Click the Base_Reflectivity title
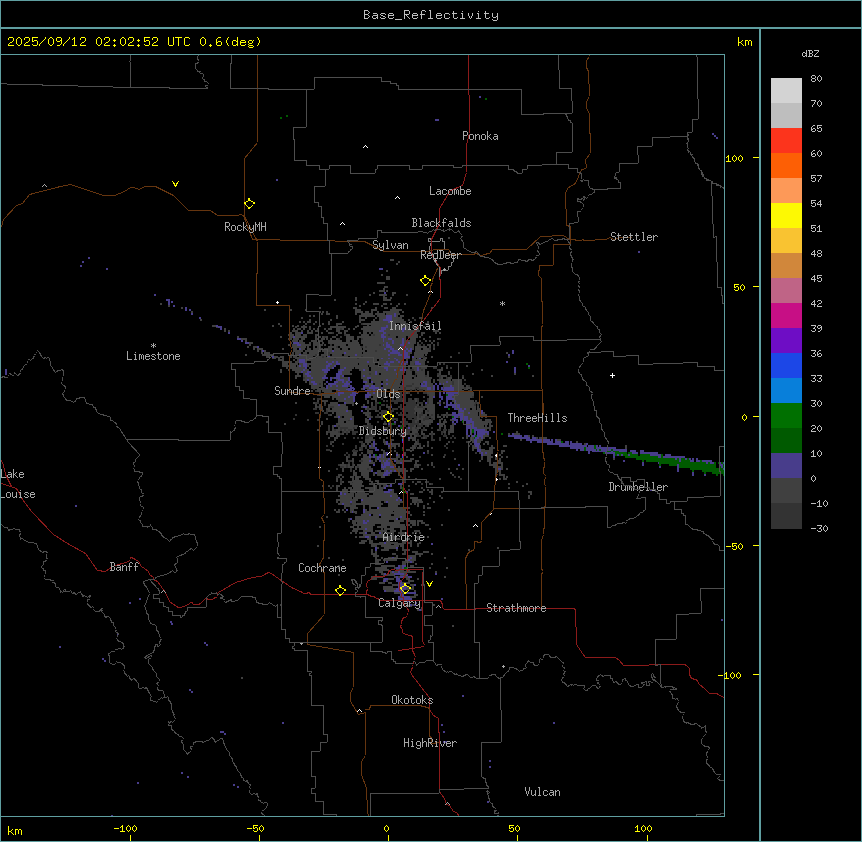This screenshot has height=842, width=862. click(431, 15)
